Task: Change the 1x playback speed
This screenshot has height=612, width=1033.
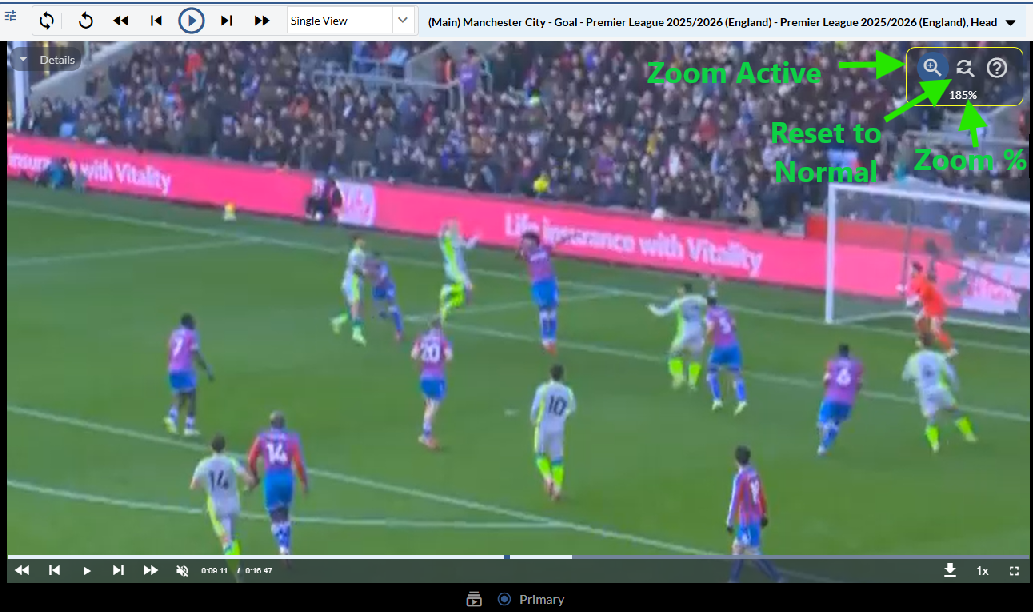Action: [x=982, y=571]
